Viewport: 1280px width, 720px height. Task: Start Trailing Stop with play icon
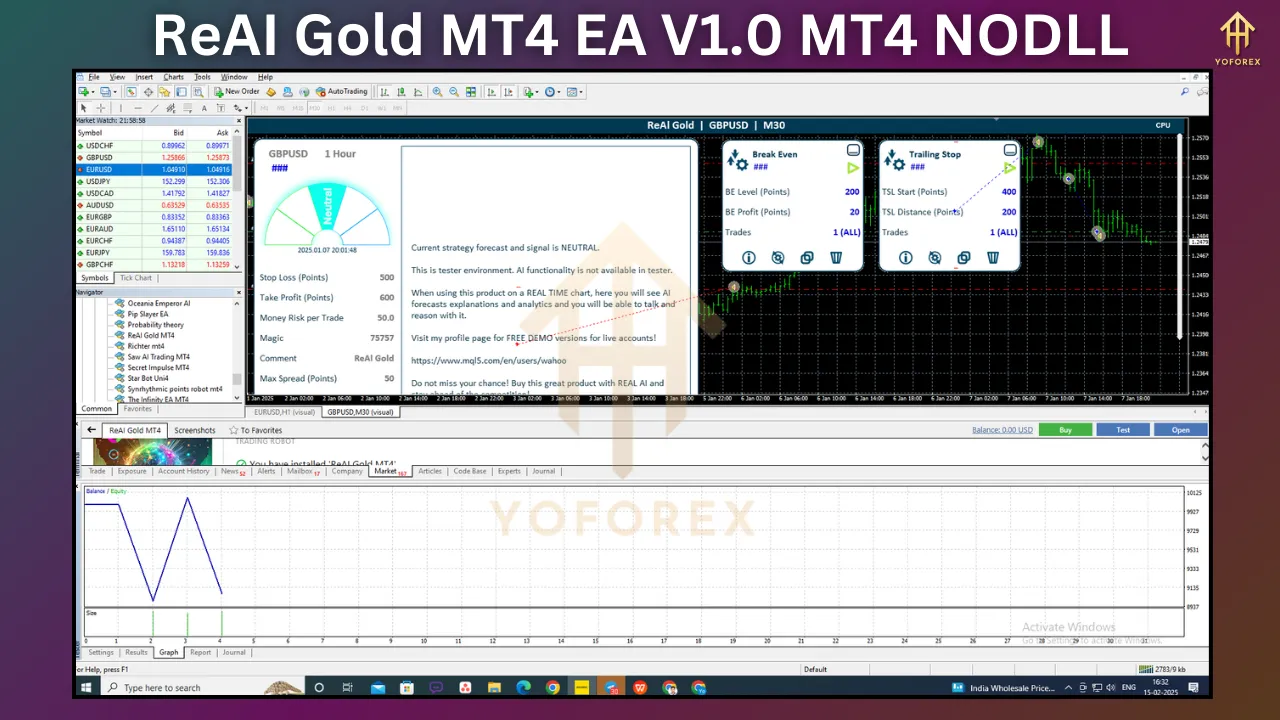[x=1010, y=168]
